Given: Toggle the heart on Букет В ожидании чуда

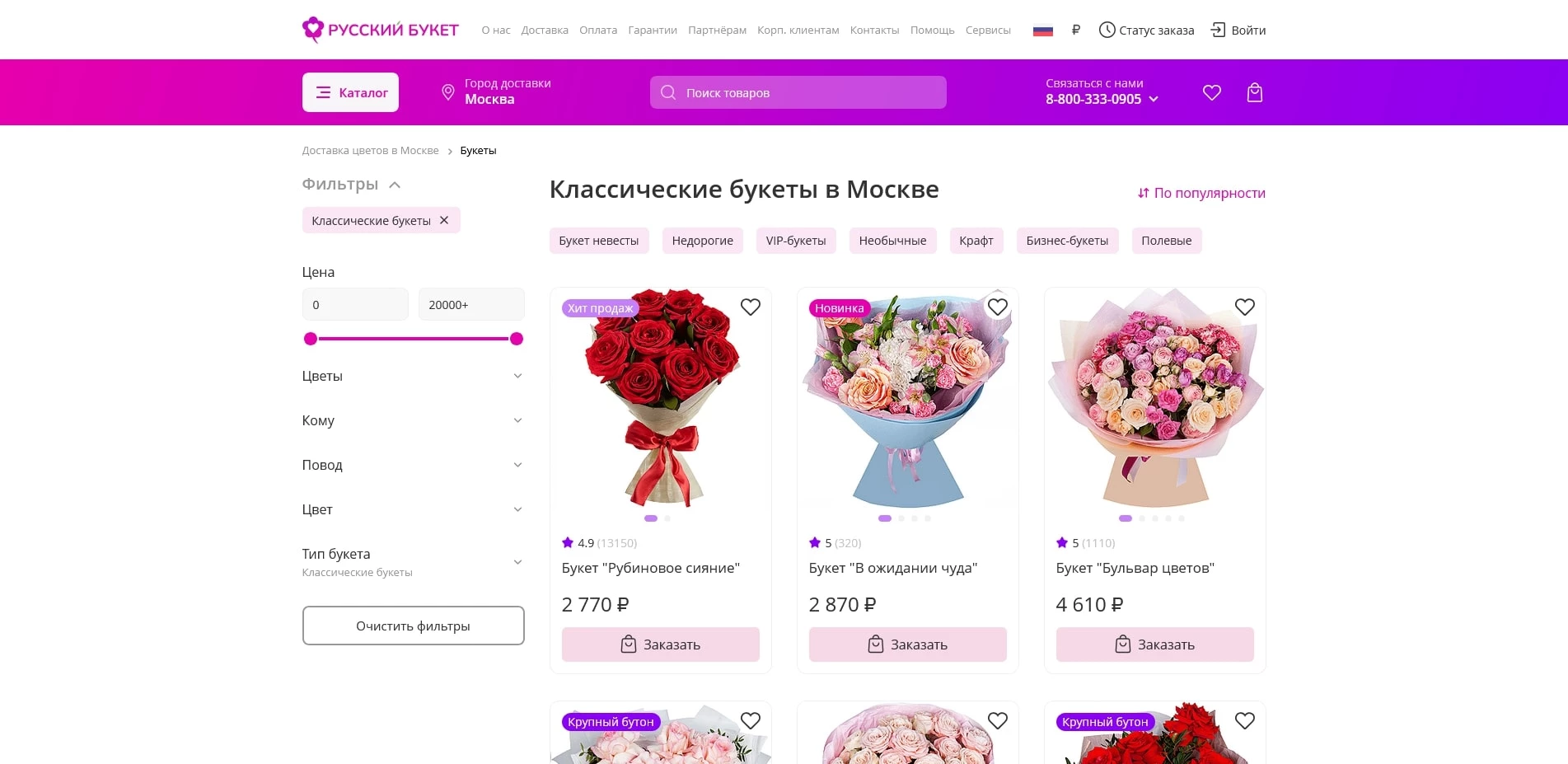Looking at the screenshot, I should pyautogui.click(x=997, y=307).
